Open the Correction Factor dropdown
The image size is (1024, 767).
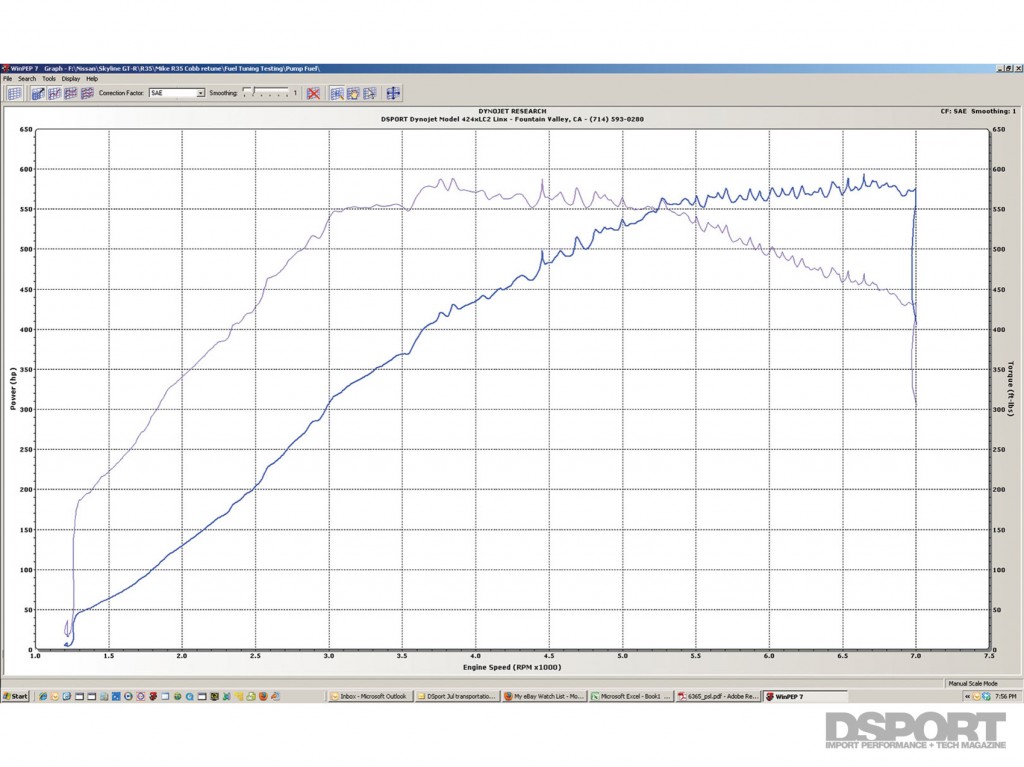(x=175, y=93)
